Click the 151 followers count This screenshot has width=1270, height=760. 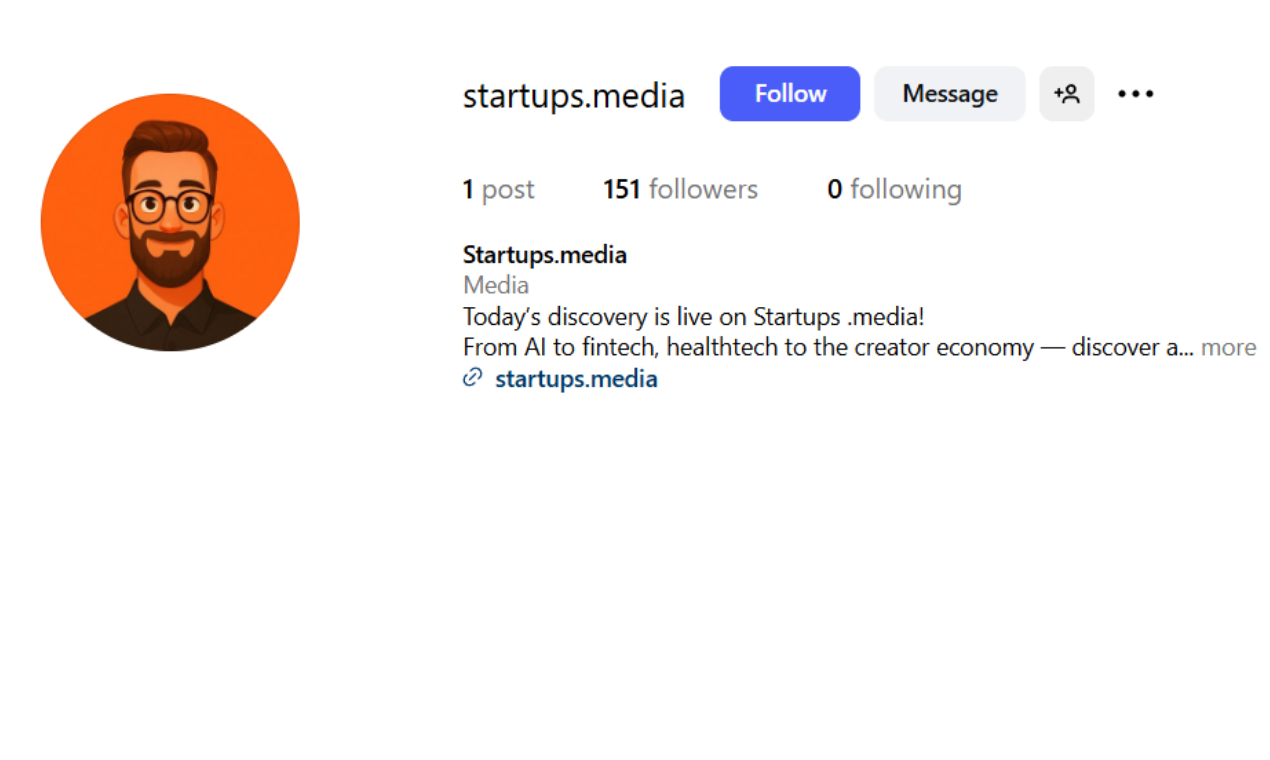pyautogui.click(x=680, y=189)
